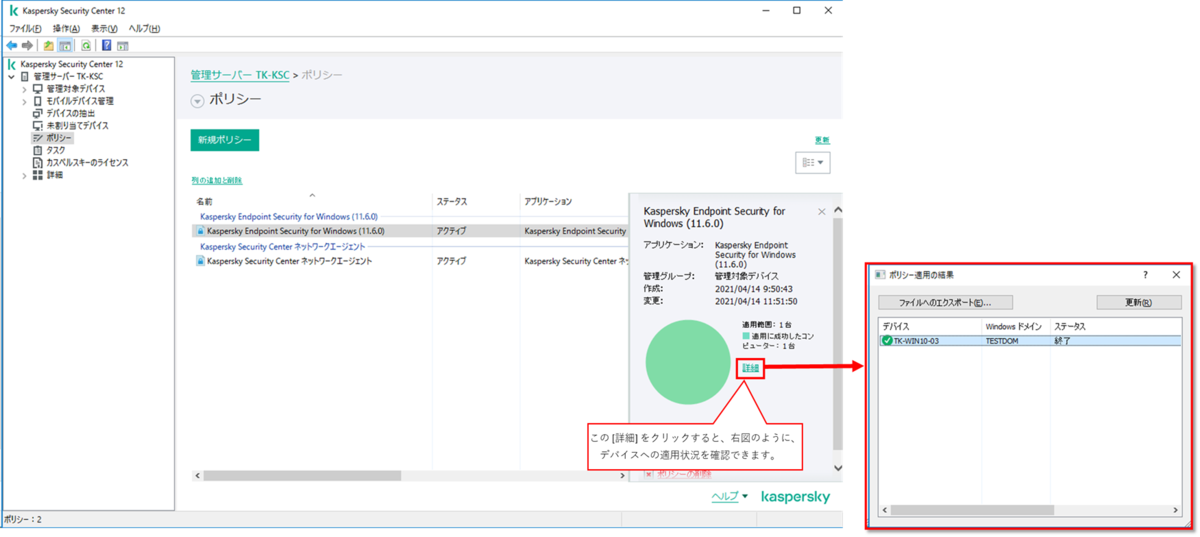1200x537 pixels.
Task: Click the 詳細 link beside the pie chart
Action: click(x=751, y=369)
